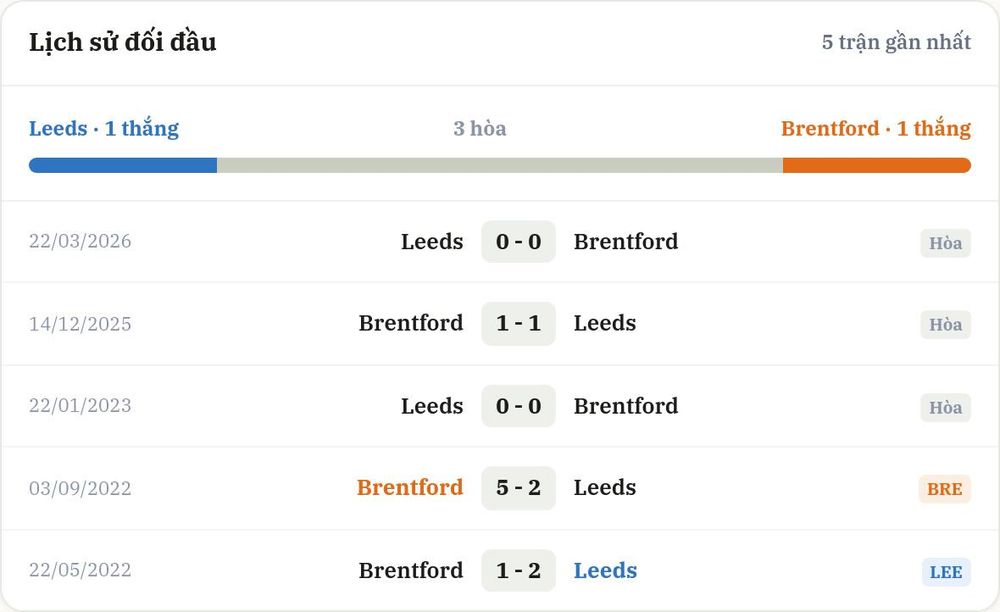Click the gray draws segment of the bar
Screen dimensions: 1000x612
(x=500, y=166)
